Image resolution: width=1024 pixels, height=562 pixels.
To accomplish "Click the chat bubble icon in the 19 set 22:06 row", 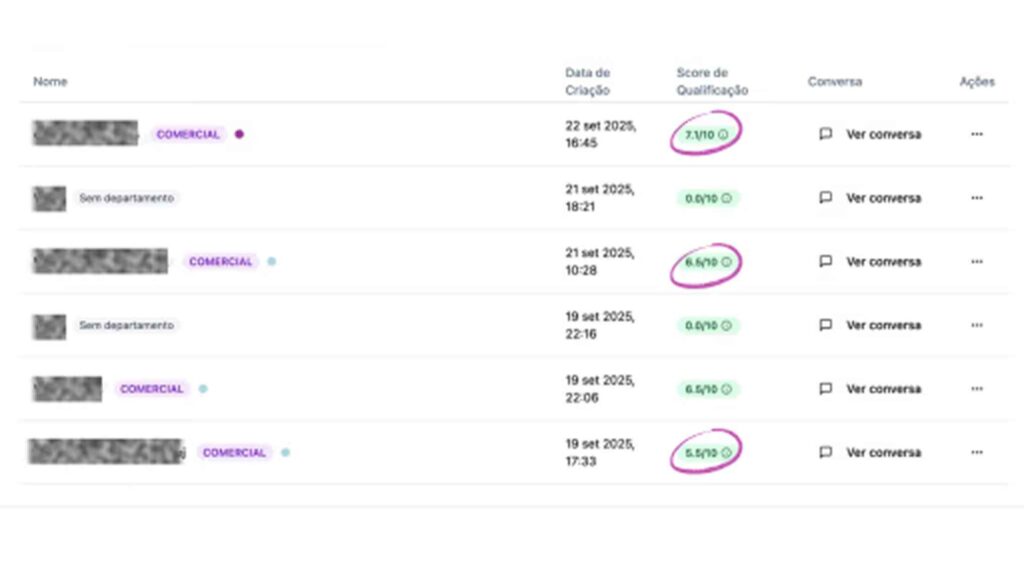I will 825,389.
